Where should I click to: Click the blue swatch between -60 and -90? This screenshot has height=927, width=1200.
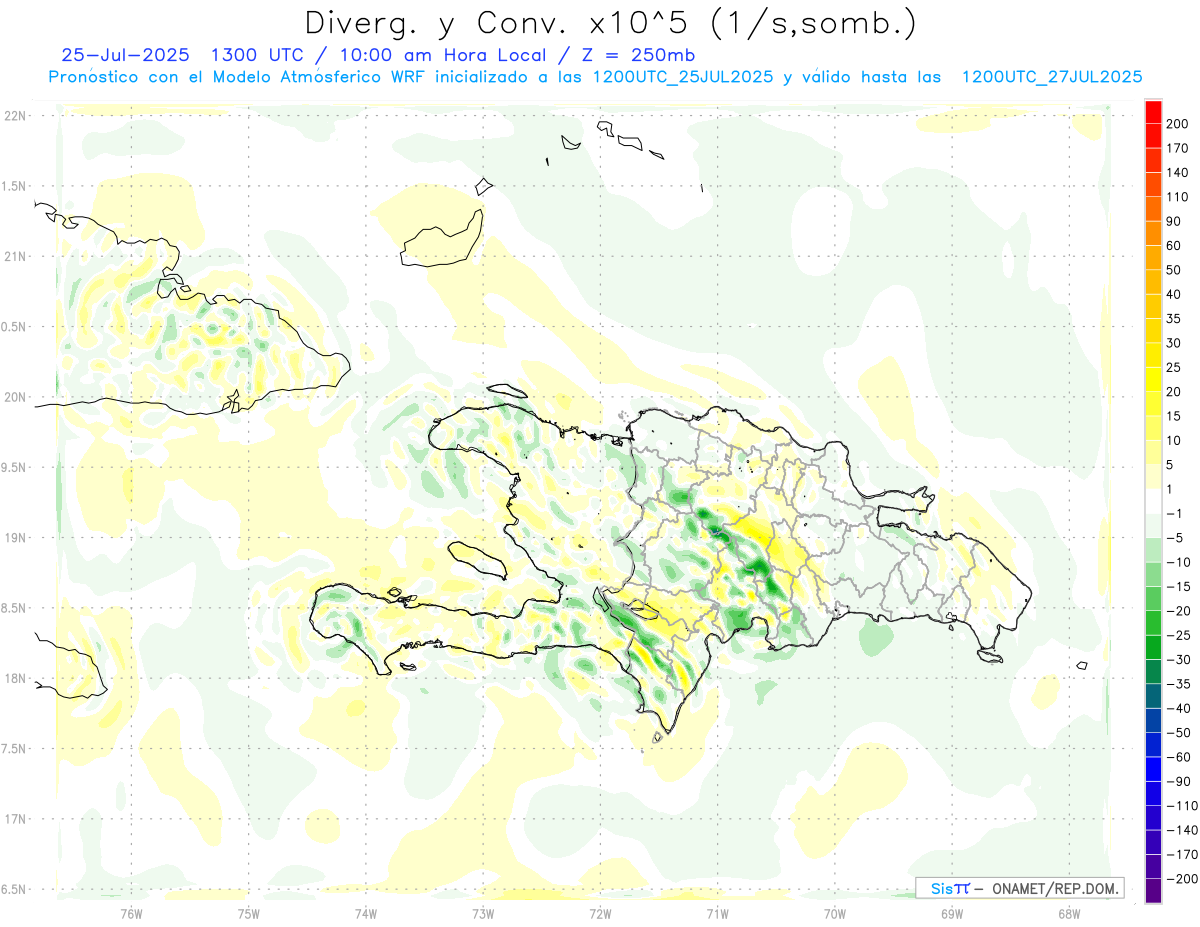click(1153, 769)
